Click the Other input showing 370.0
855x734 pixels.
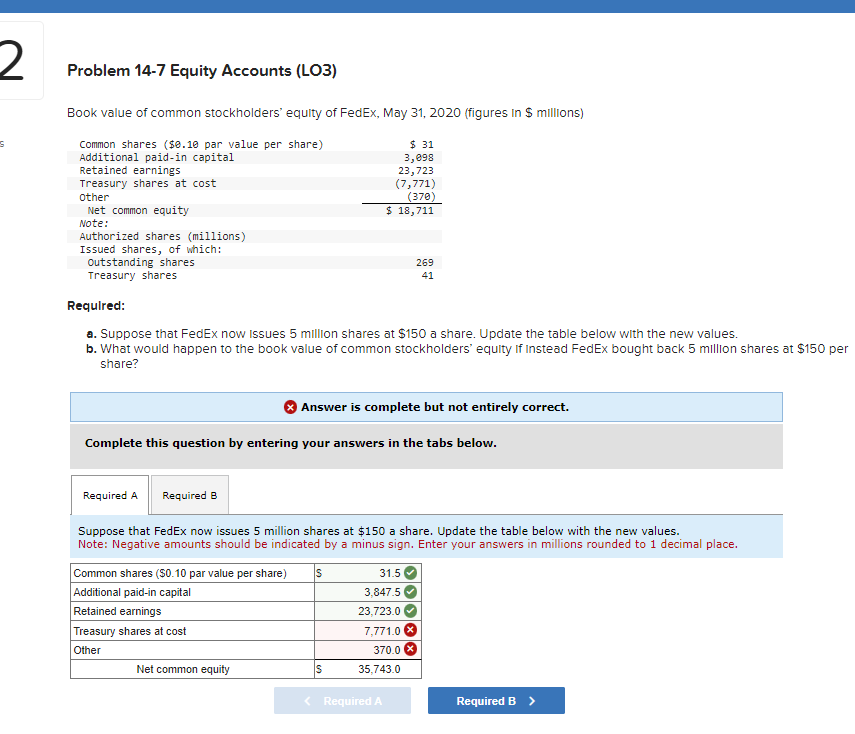click(x=365, y=649)
